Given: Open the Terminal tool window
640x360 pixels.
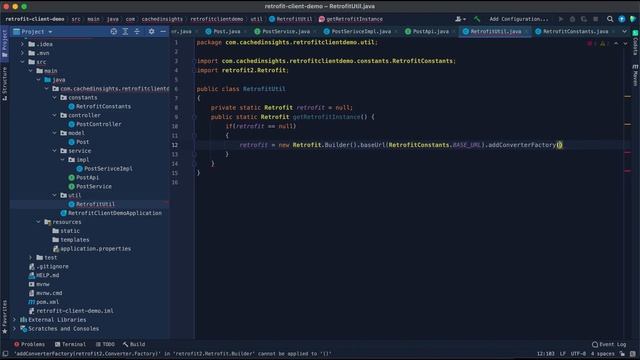Looking at the screenshot, I should coord(70,344).
